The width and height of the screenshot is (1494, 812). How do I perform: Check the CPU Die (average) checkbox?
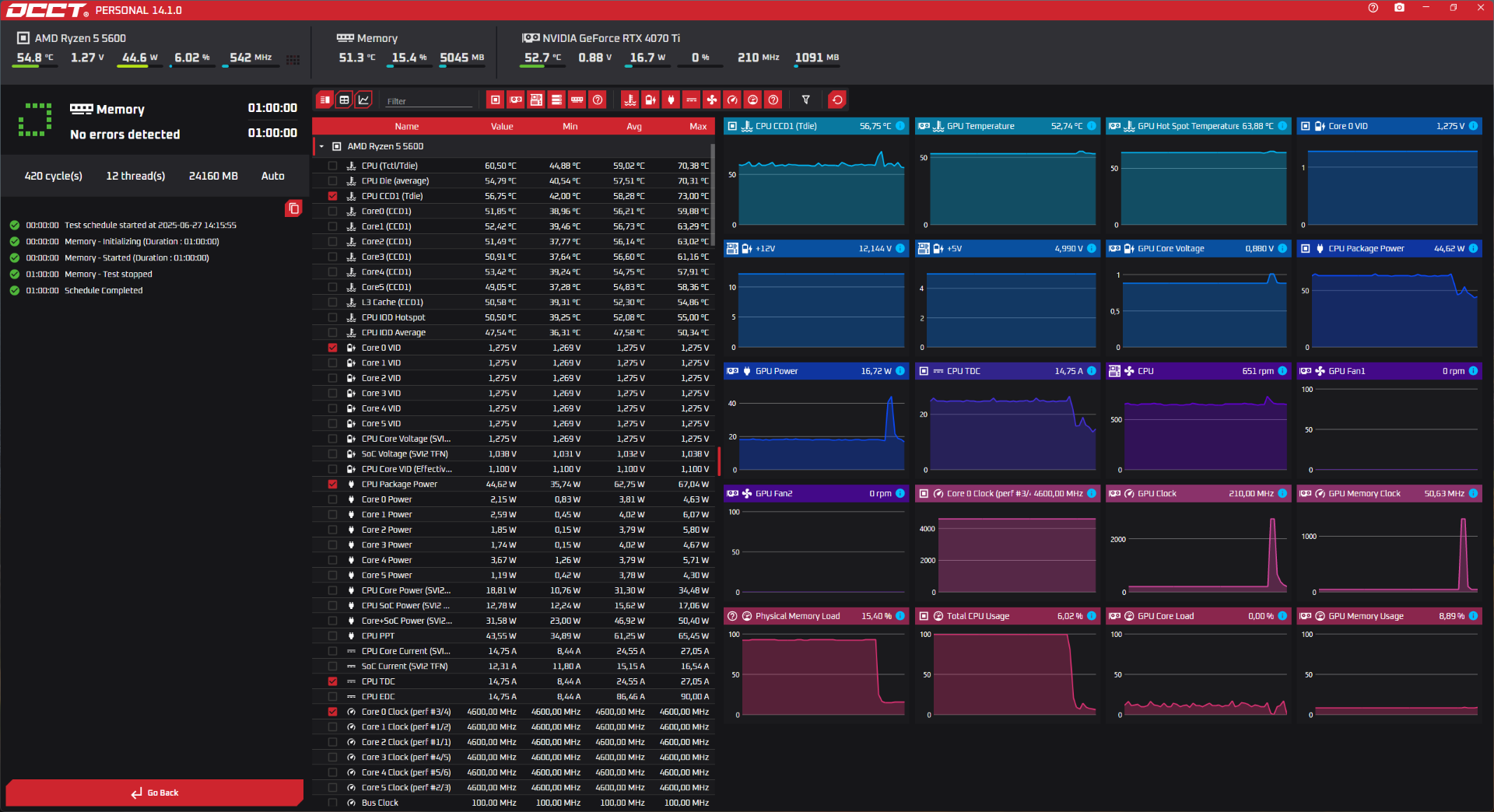pos(333,180)
